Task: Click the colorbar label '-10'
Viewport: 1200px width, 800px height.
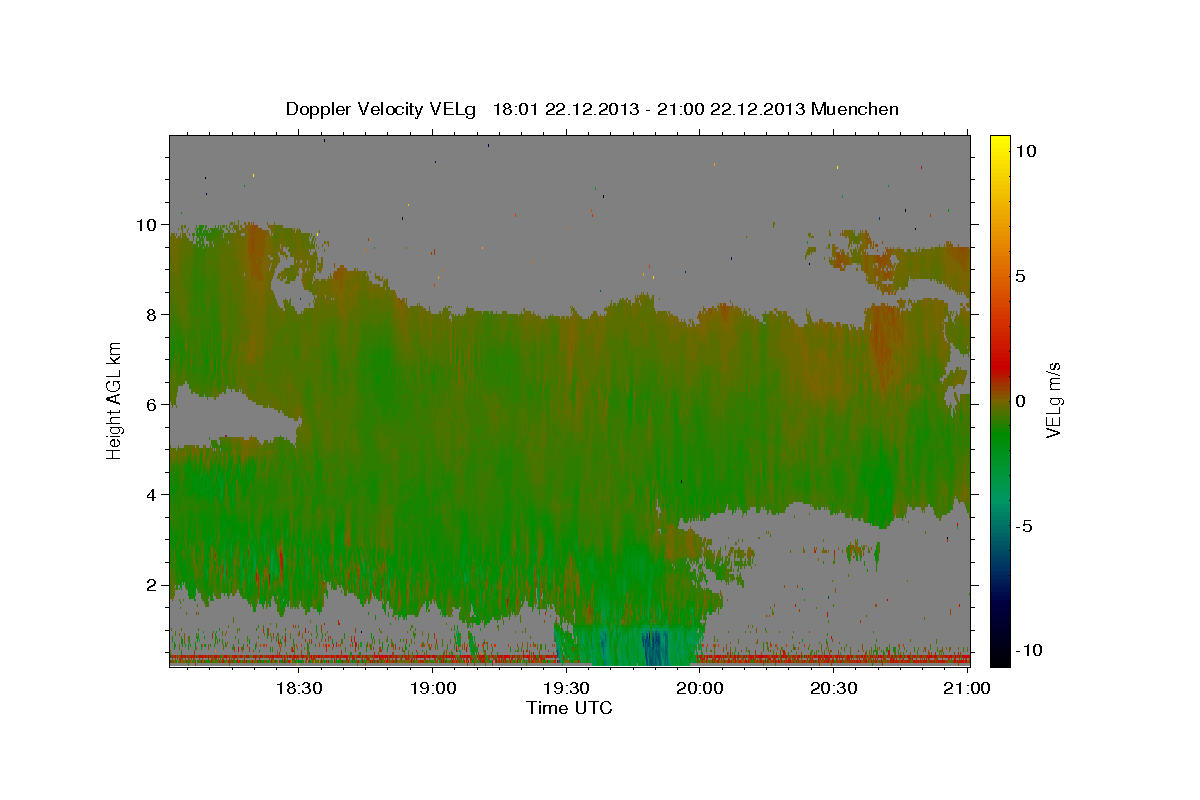Action: click(x=1029, y=650)
